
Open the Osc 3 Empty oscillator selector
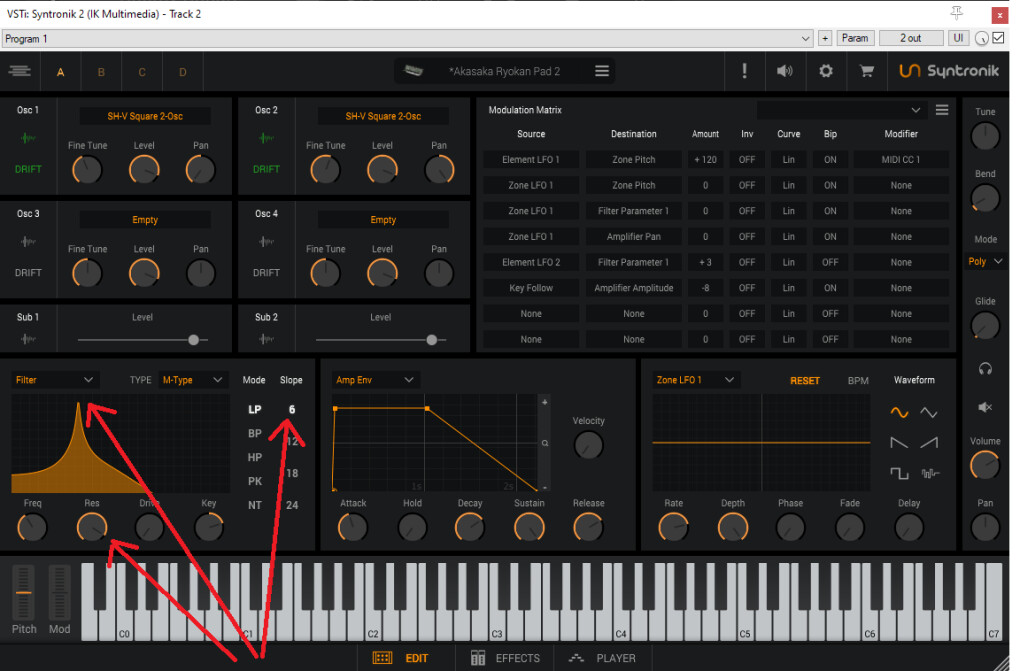coord(145,219)
